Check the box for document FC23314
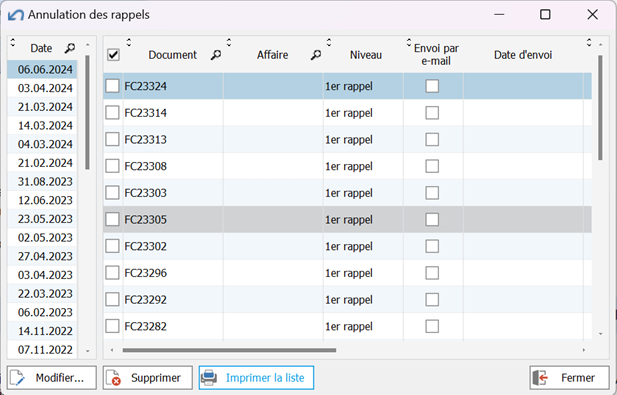 click(112, 113)
